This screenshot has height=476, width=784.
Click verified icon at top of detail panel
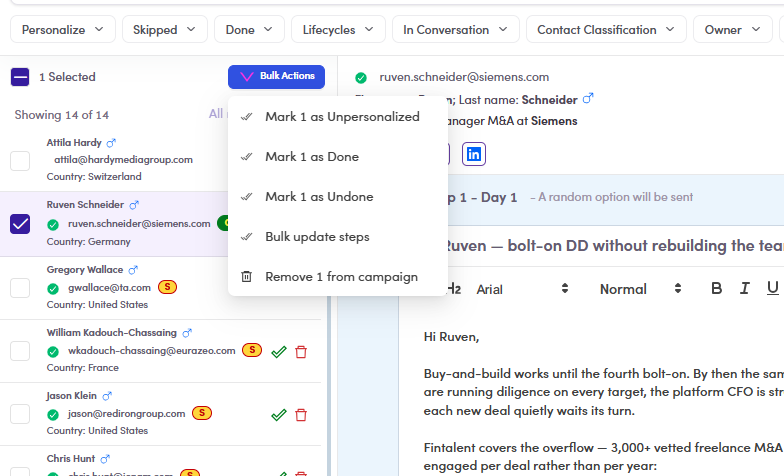point(360,78)
